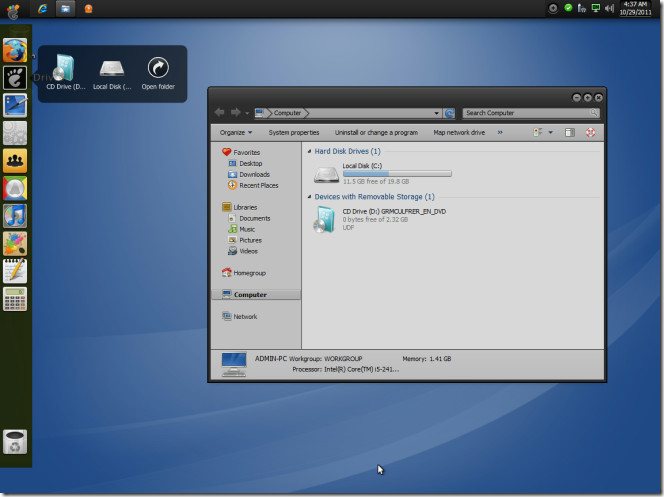The width and height of the screenshot is (664, 497).
Task: Click the Ubuntu-style start logo
Action: [x=13, y=11]
